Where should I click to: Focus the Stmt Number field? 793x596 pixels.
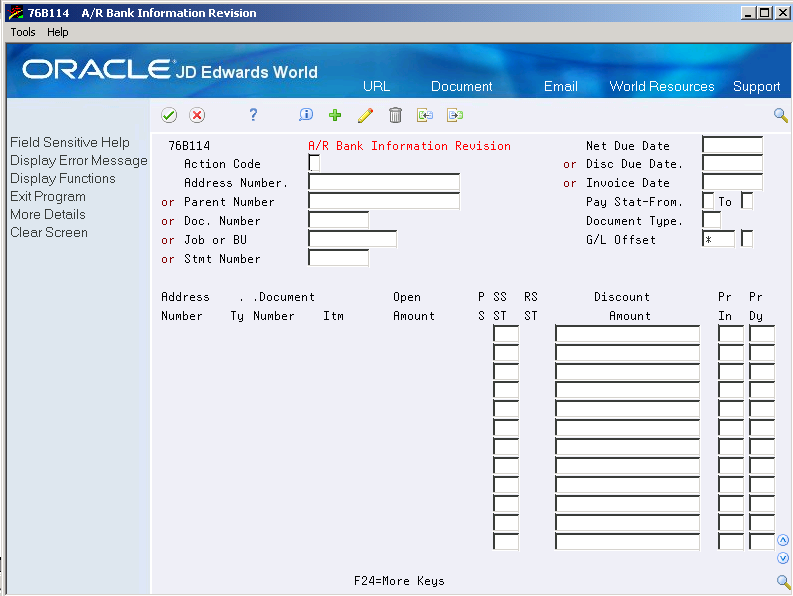338,258
